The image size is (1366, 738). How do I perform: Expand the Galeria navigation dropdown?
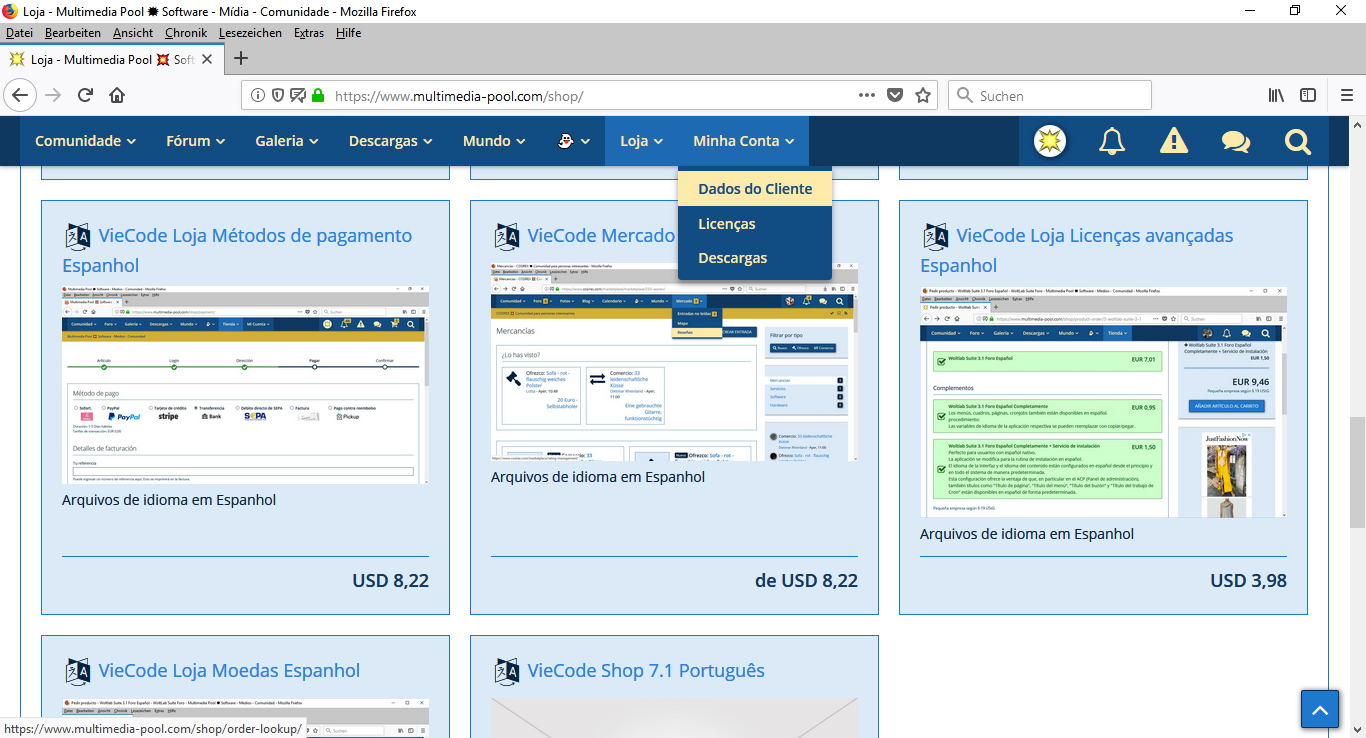coord(286,141)
